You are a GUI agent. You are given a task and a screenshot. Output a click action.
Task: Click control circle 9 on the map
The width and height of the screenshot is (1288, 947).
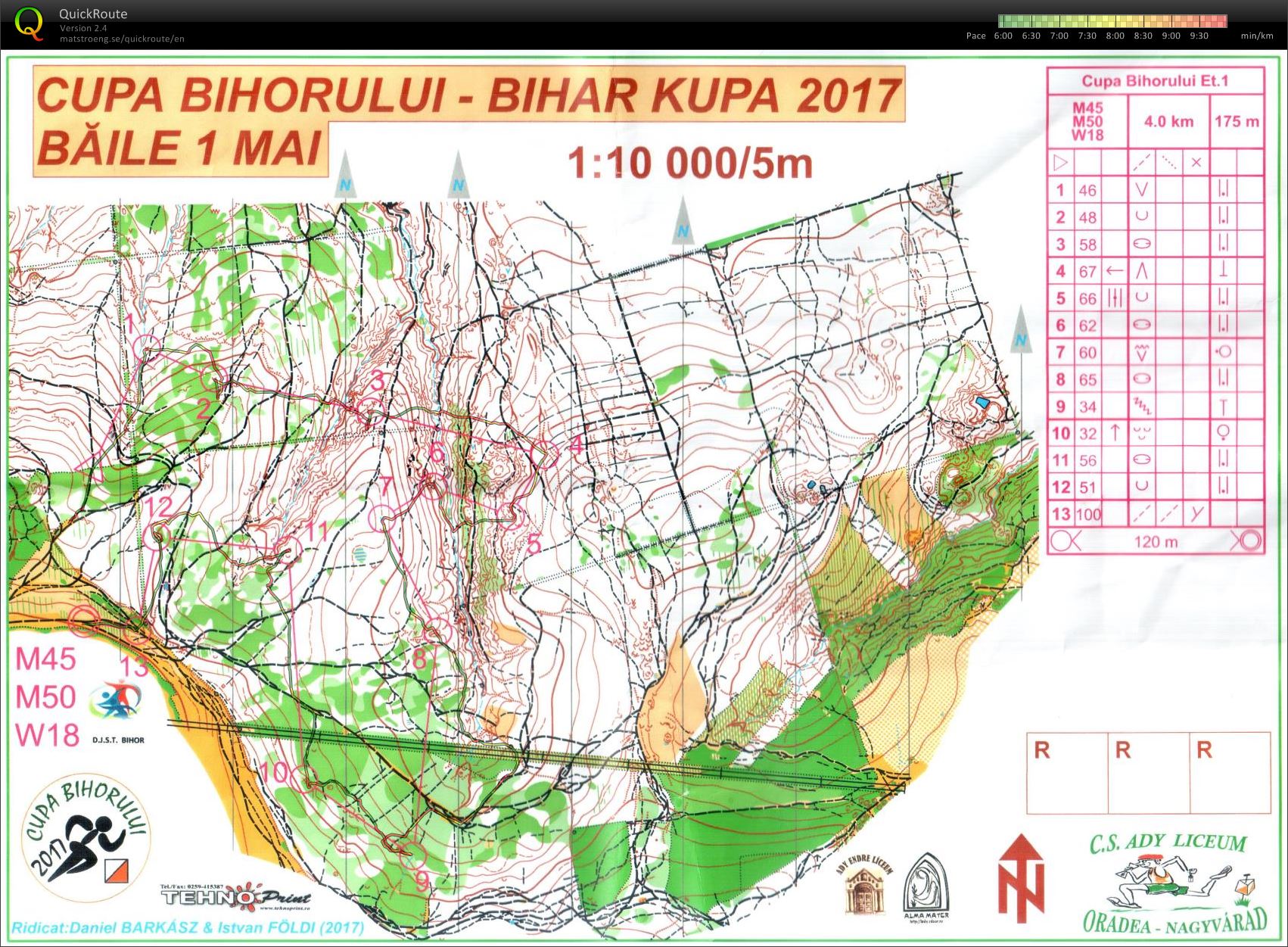click(x=413, y=854)
